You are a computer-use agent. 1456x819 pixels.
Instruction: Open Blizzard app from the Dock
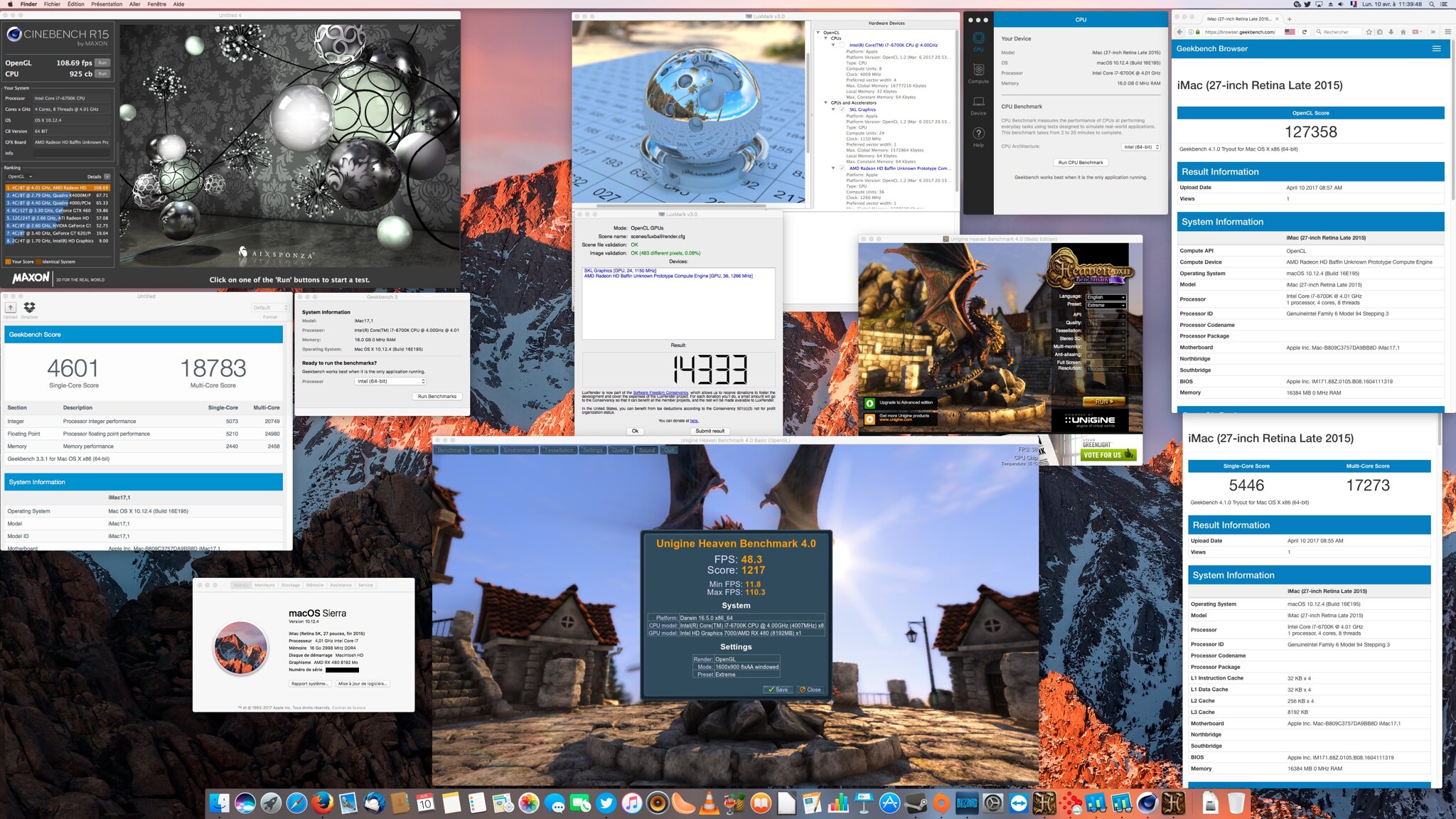tap(967, 803)
